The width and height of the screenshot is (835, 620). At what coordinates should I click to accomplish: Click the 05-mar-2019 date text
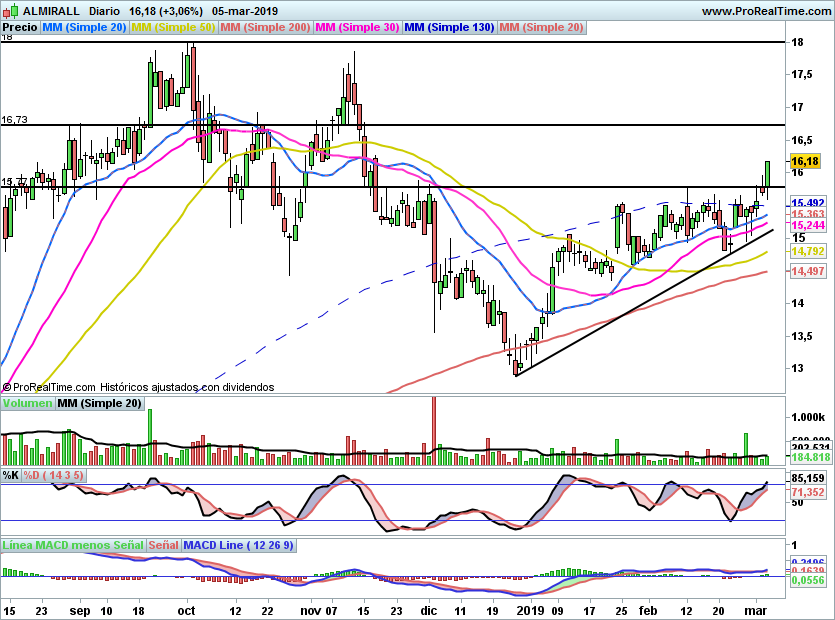coord(244,11)
